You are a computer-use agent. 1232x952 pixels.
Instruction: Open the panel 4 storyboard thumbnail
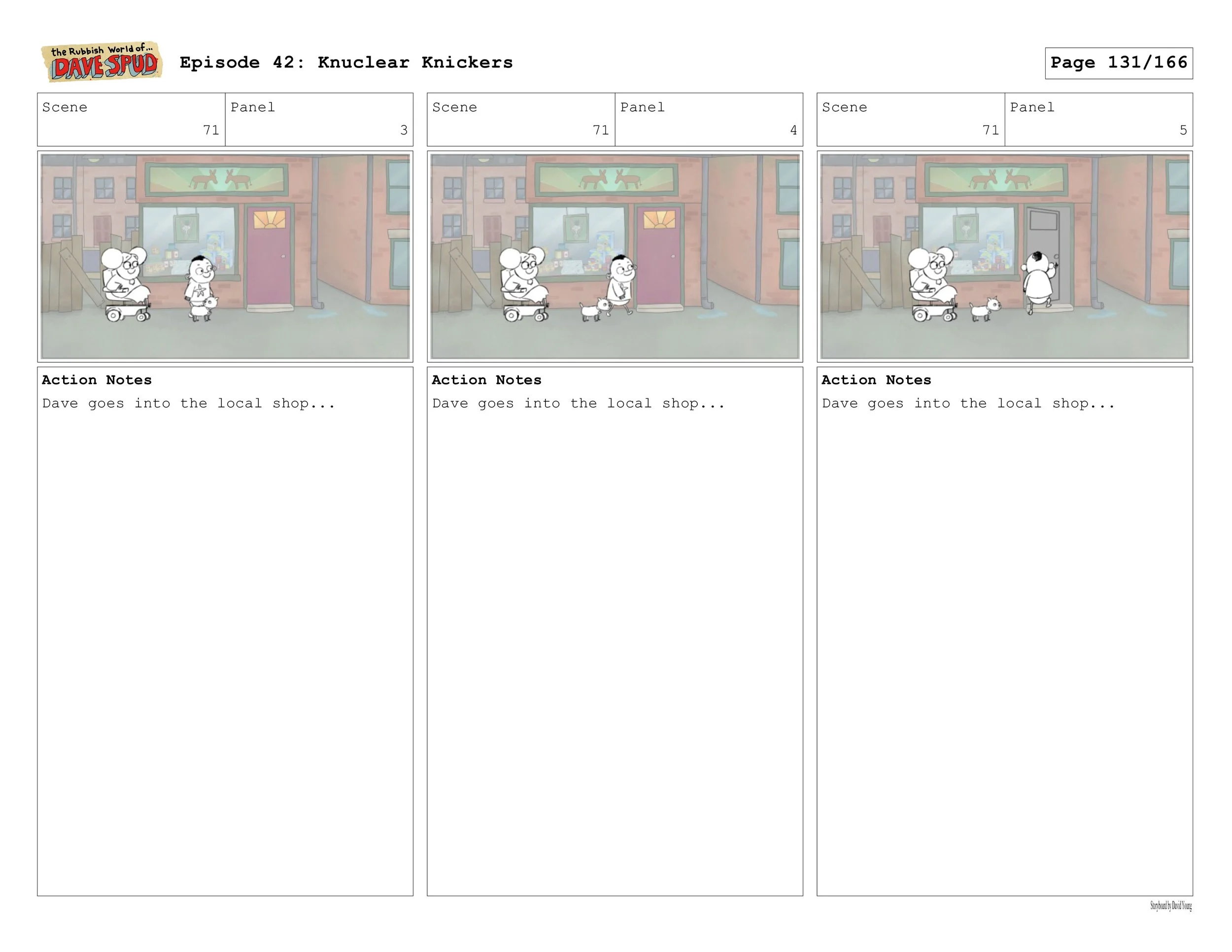(615, 256)
